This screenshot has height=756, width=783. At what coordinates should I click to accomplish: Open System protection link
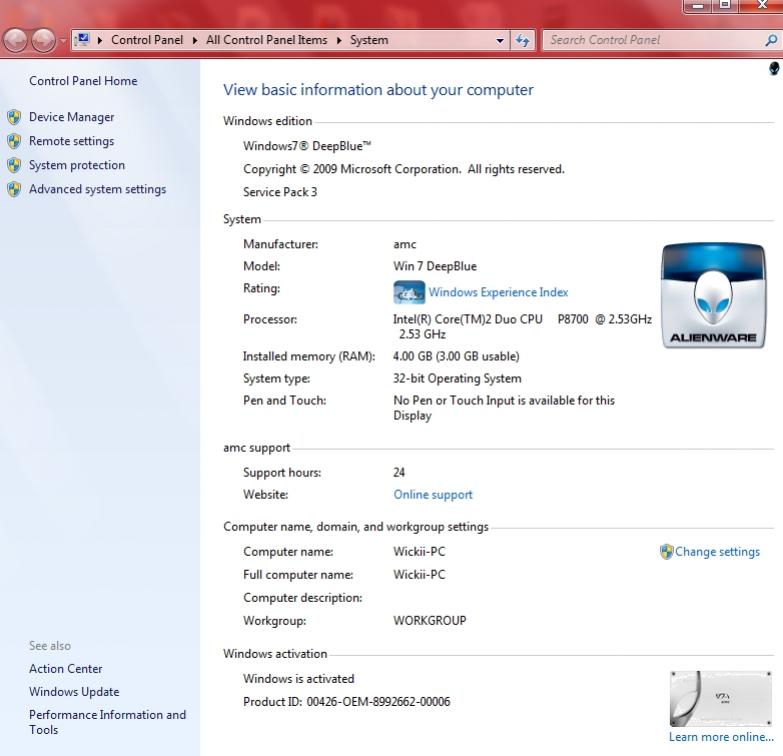point(77,165)
